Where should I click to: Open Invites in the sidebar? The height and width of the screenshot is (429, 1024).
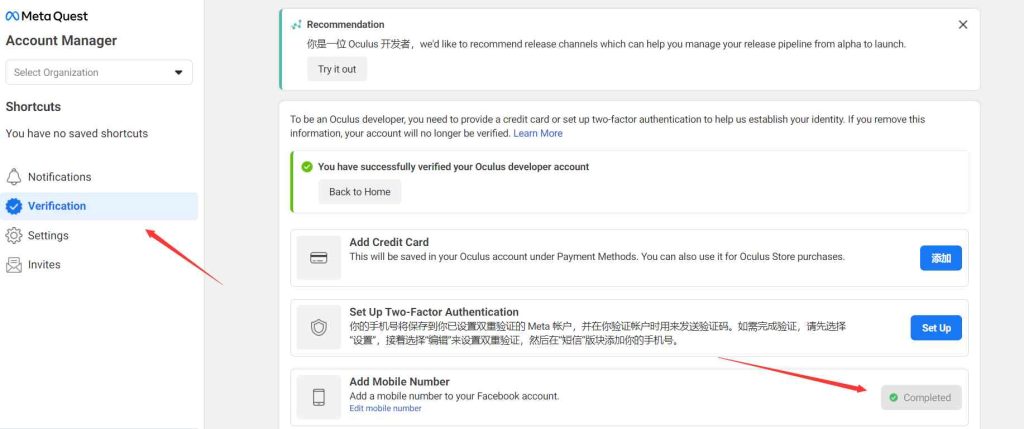click(44, 265)
